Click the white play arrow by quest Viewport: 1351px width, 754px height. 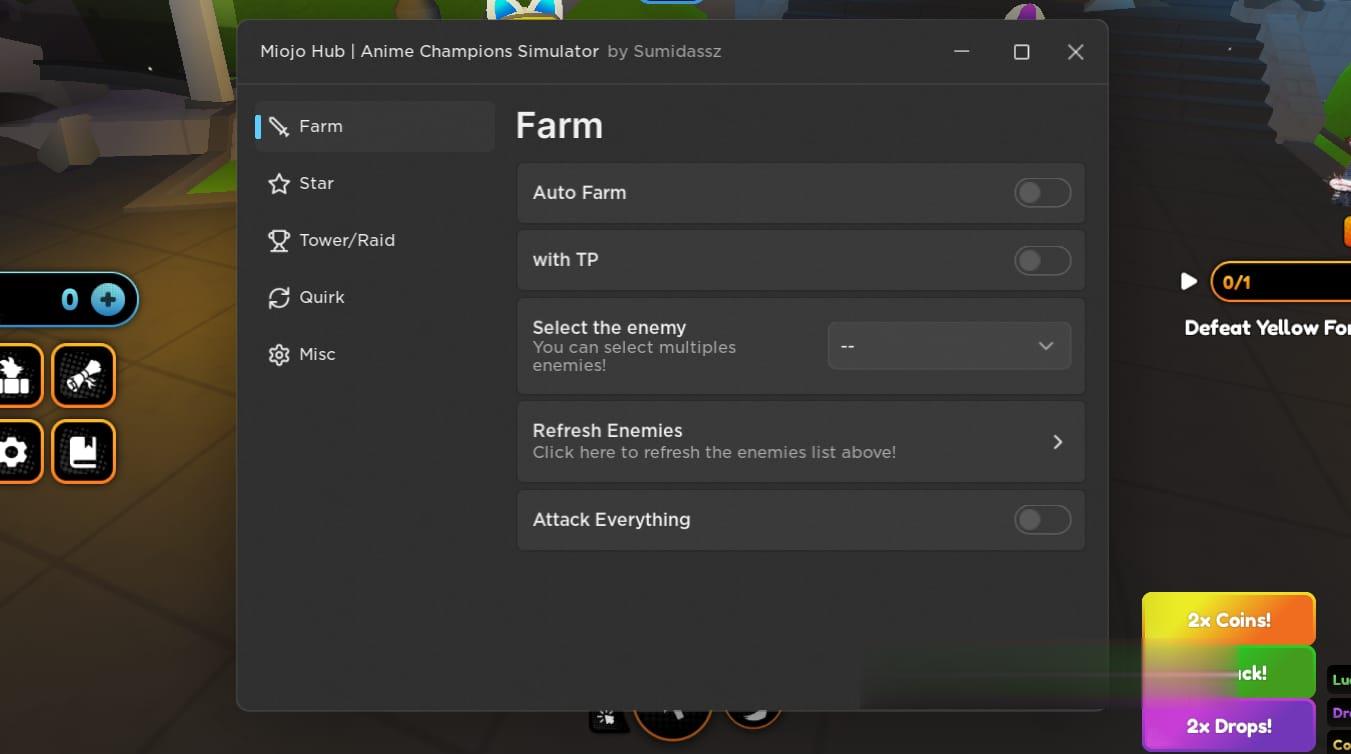pyautogui.click(x=1189, y=282)
